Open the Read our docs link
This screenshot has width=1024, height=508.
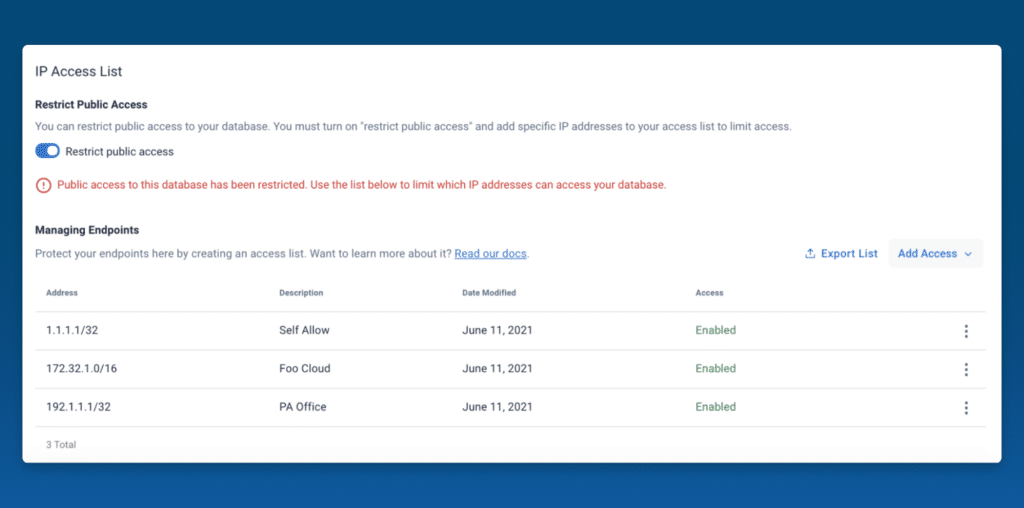490,253
